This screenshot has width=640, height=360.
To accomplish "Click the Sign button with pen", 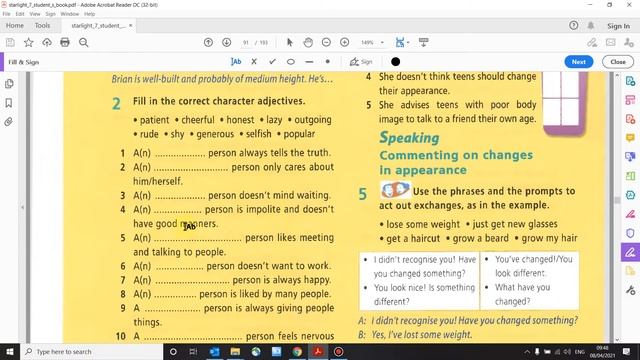I will pos(361,62).
